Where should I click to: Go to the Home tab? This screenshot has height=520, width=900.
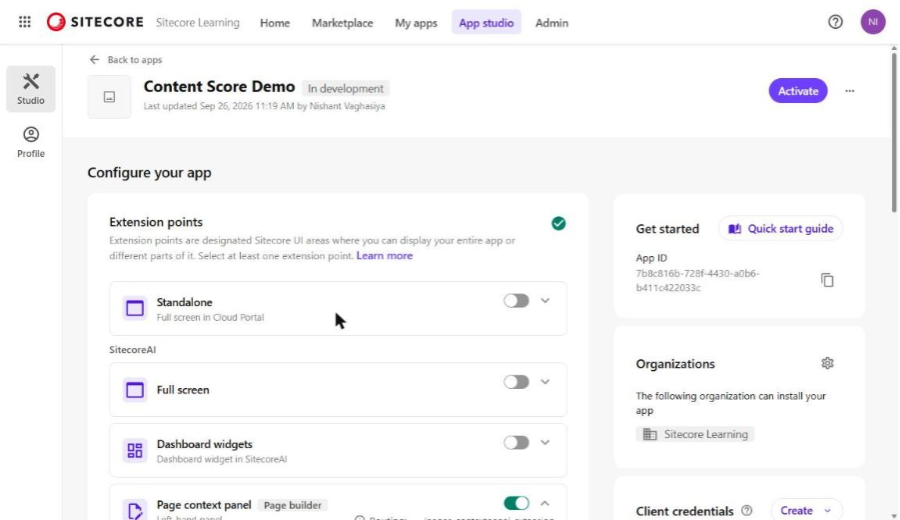(x=275, y=23)
